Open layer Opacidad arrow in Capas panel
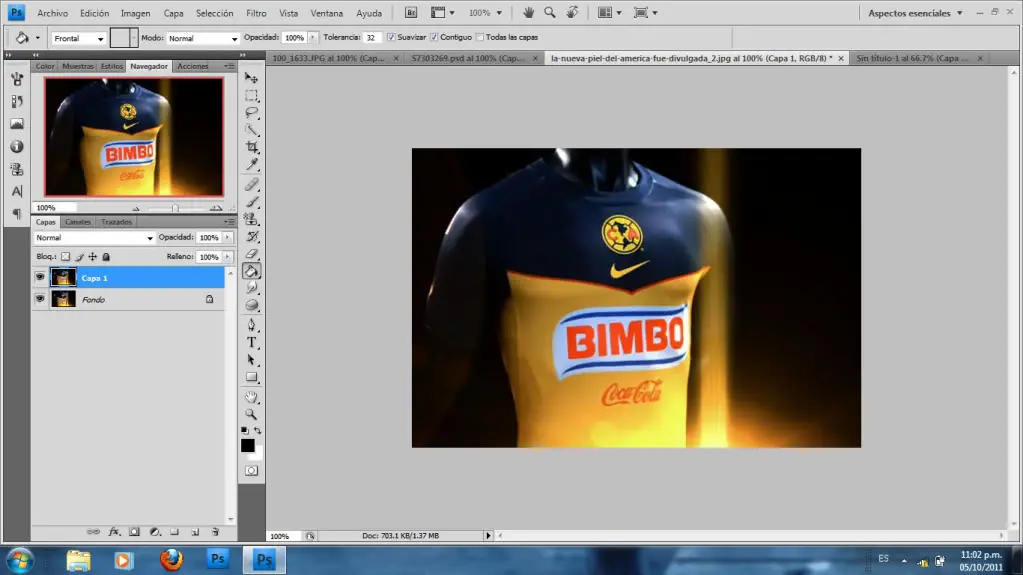This screenshot has width=1023, height=575. click(227, 238)
